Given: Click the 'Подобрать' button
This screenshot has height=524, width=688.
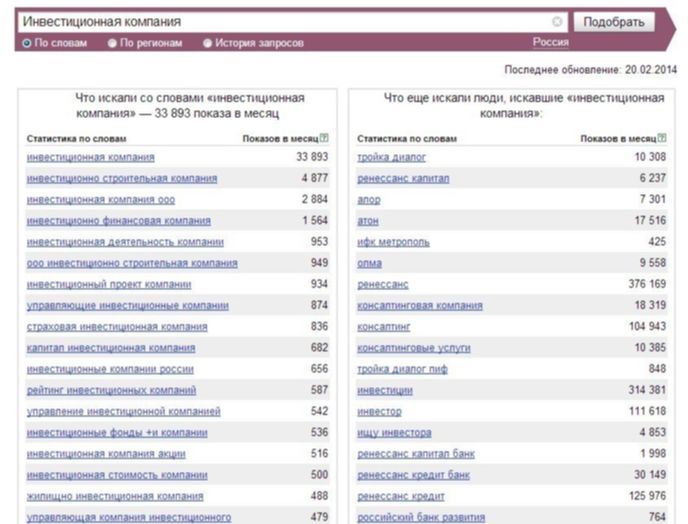Looking at the screenshot, I should coord(614,22).
